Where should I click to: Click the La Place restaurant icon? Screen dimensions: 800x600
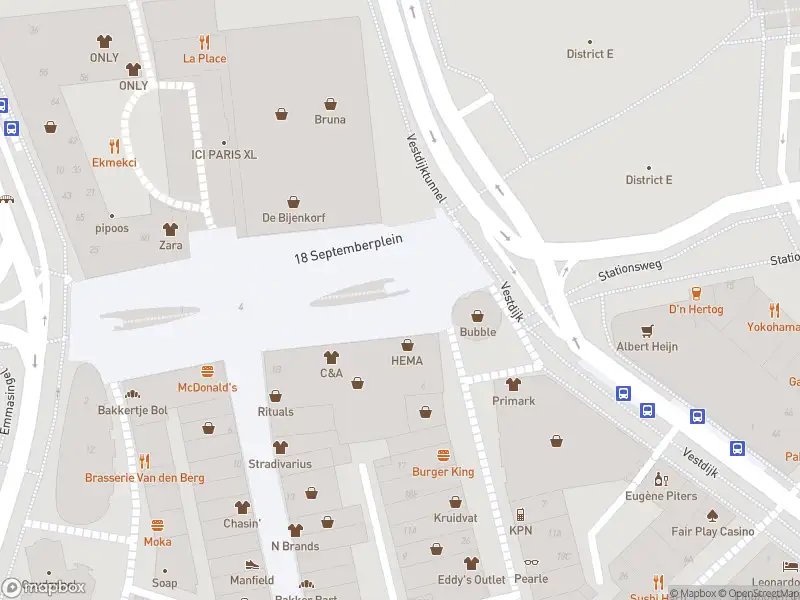[204, 42]
